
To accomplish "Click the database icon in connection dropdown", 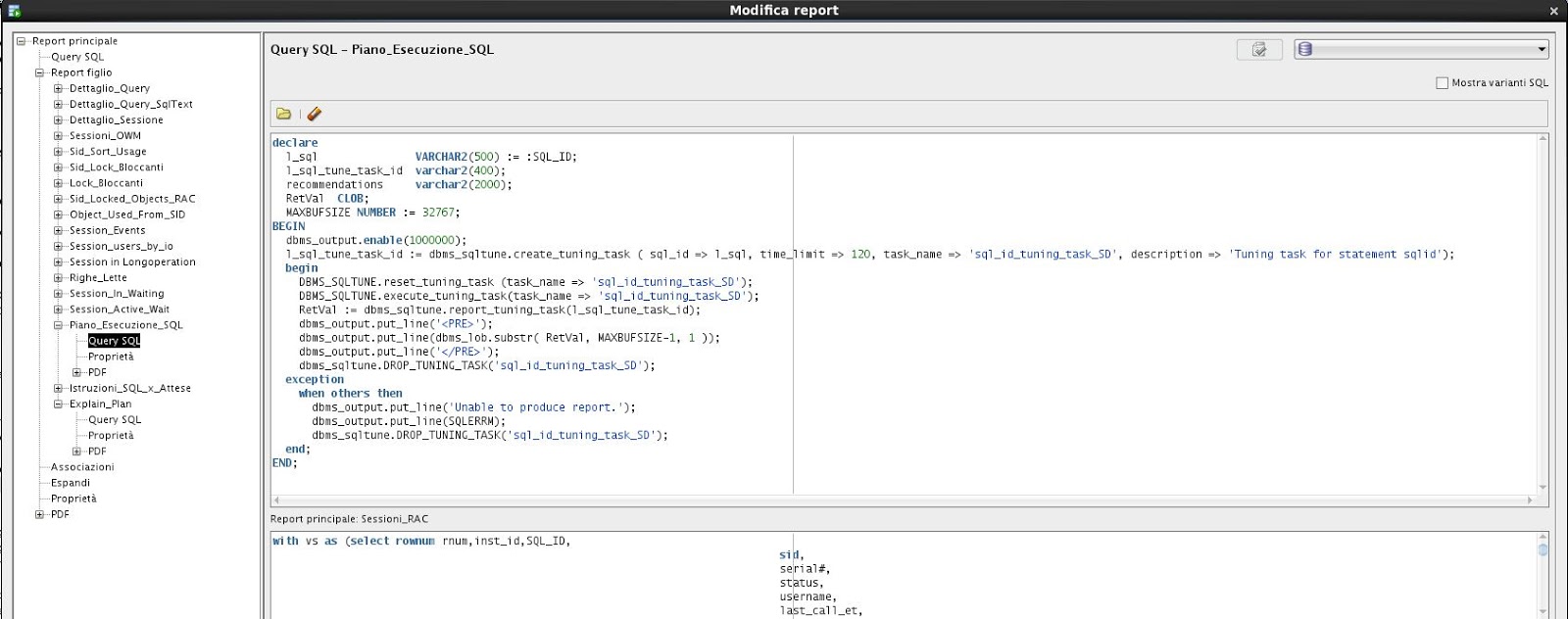I will point(1304,49).
